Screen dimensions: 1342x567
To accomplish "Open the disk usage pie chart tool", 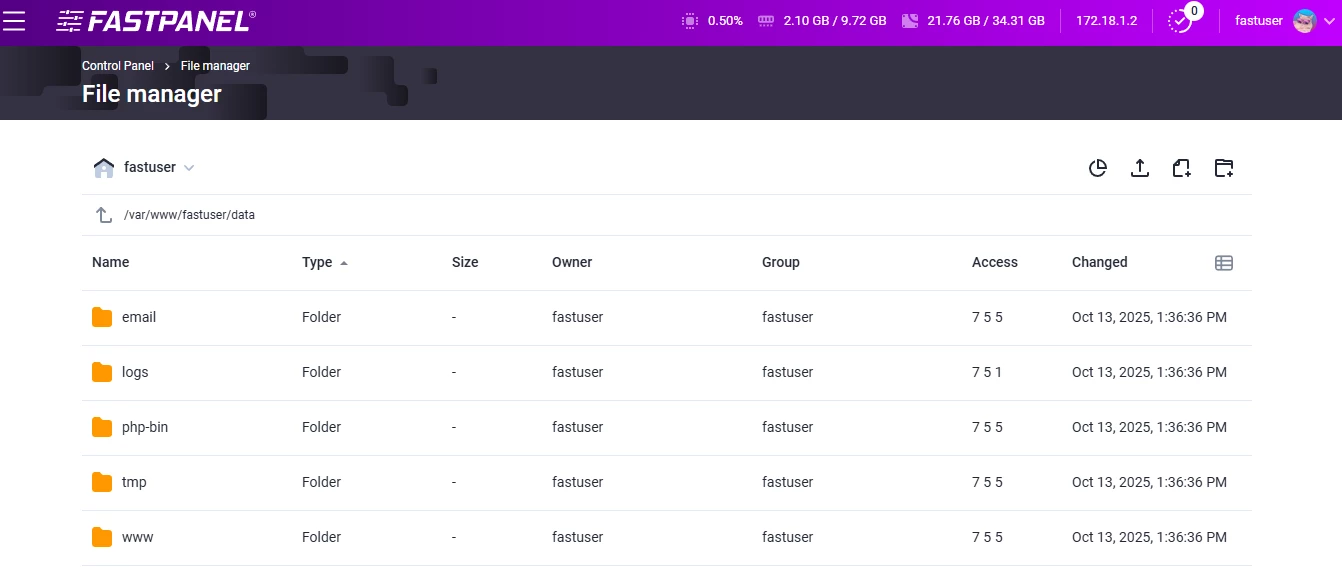I will [x=1098, y=168].
